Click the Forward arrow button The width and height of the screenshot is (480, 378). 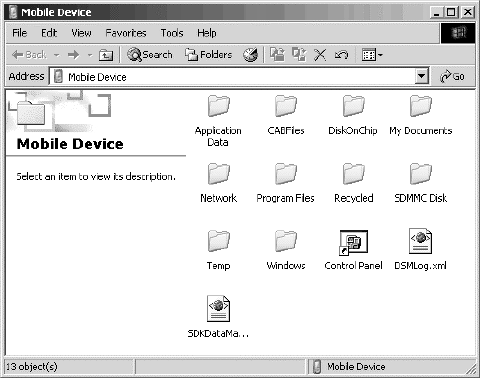[73, 55]
